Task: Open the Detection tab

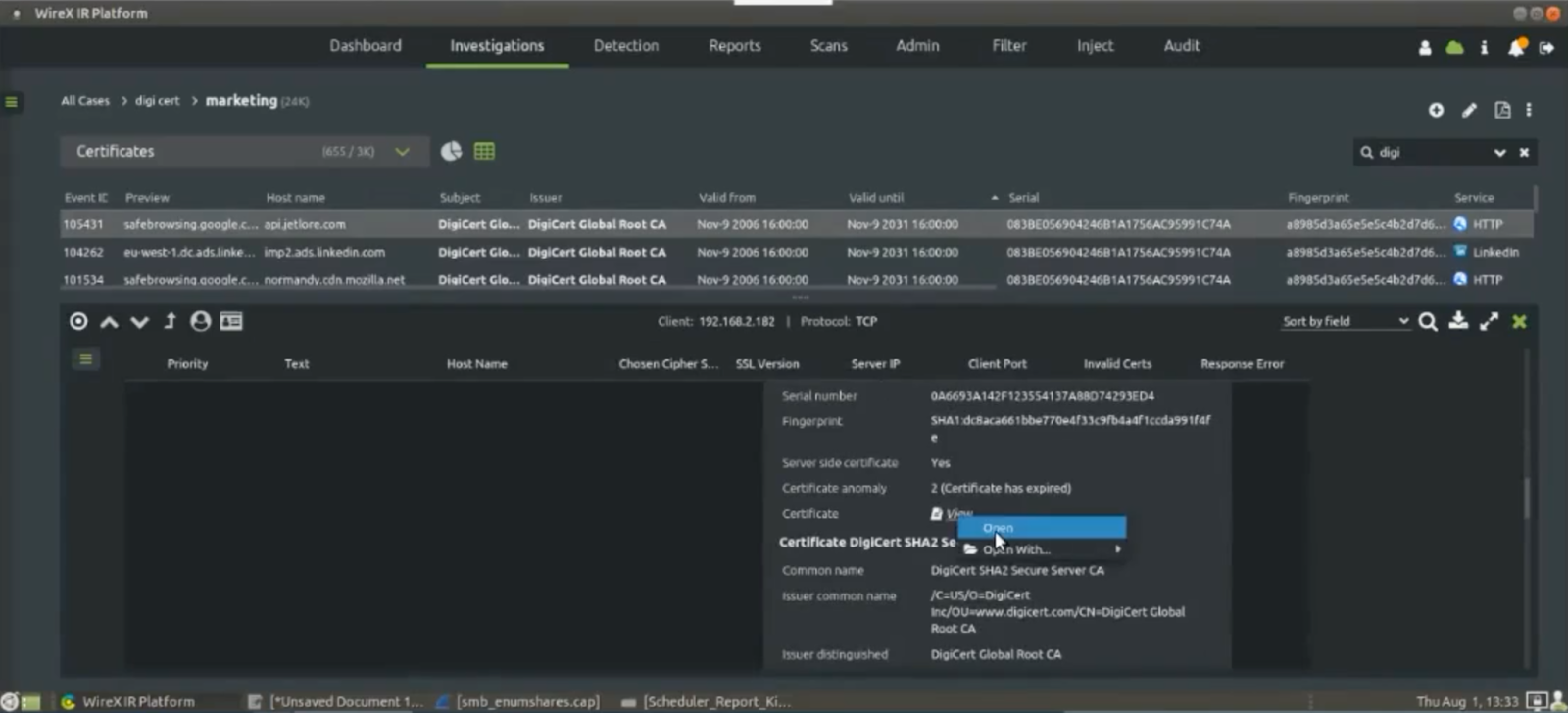Action: point(626,45)
